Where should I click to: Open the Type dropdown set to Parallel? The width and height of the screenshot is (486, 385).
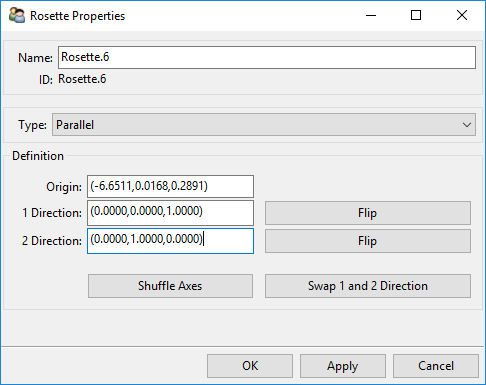click(x=264, y=125)
